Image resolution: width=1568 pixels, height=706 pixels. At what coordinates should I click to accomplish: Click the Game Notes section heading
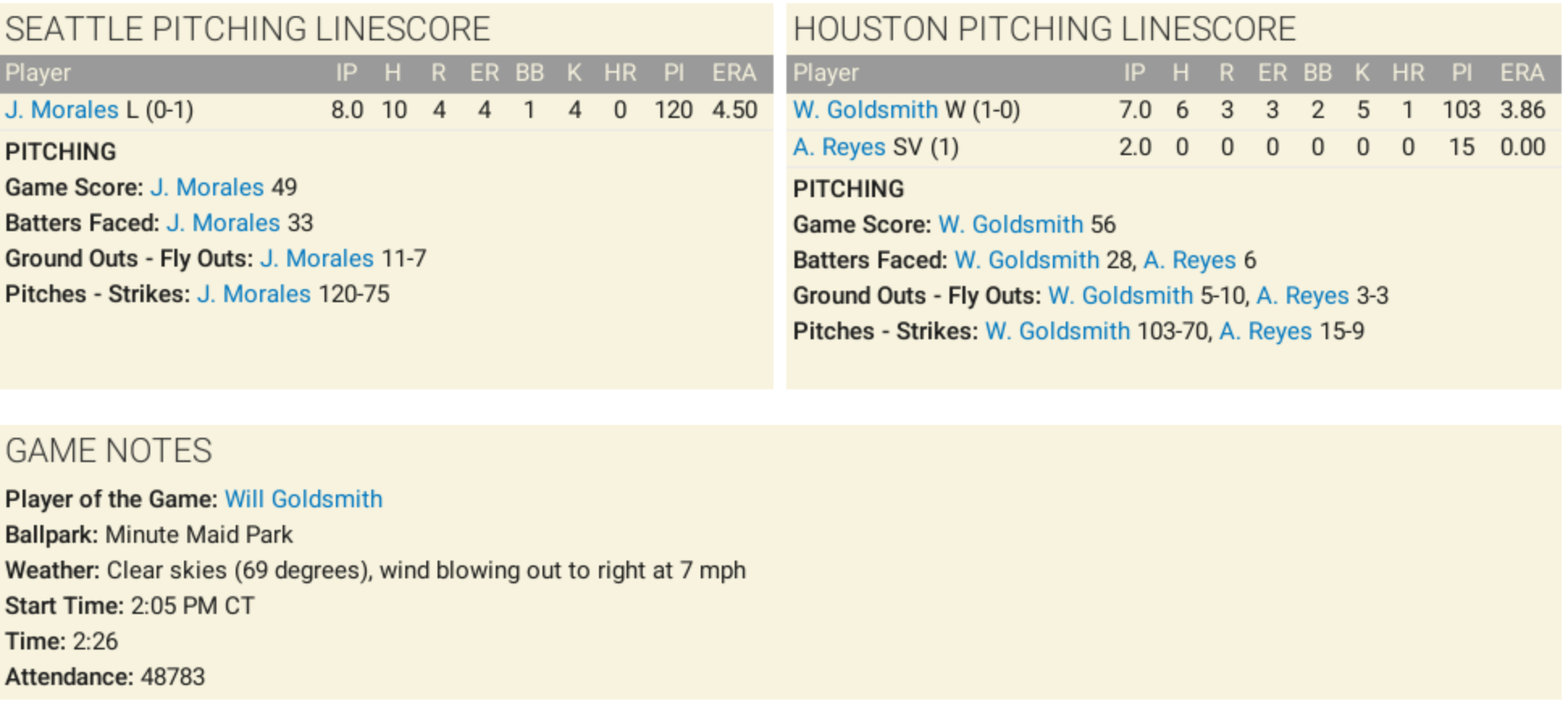[109, 451]
